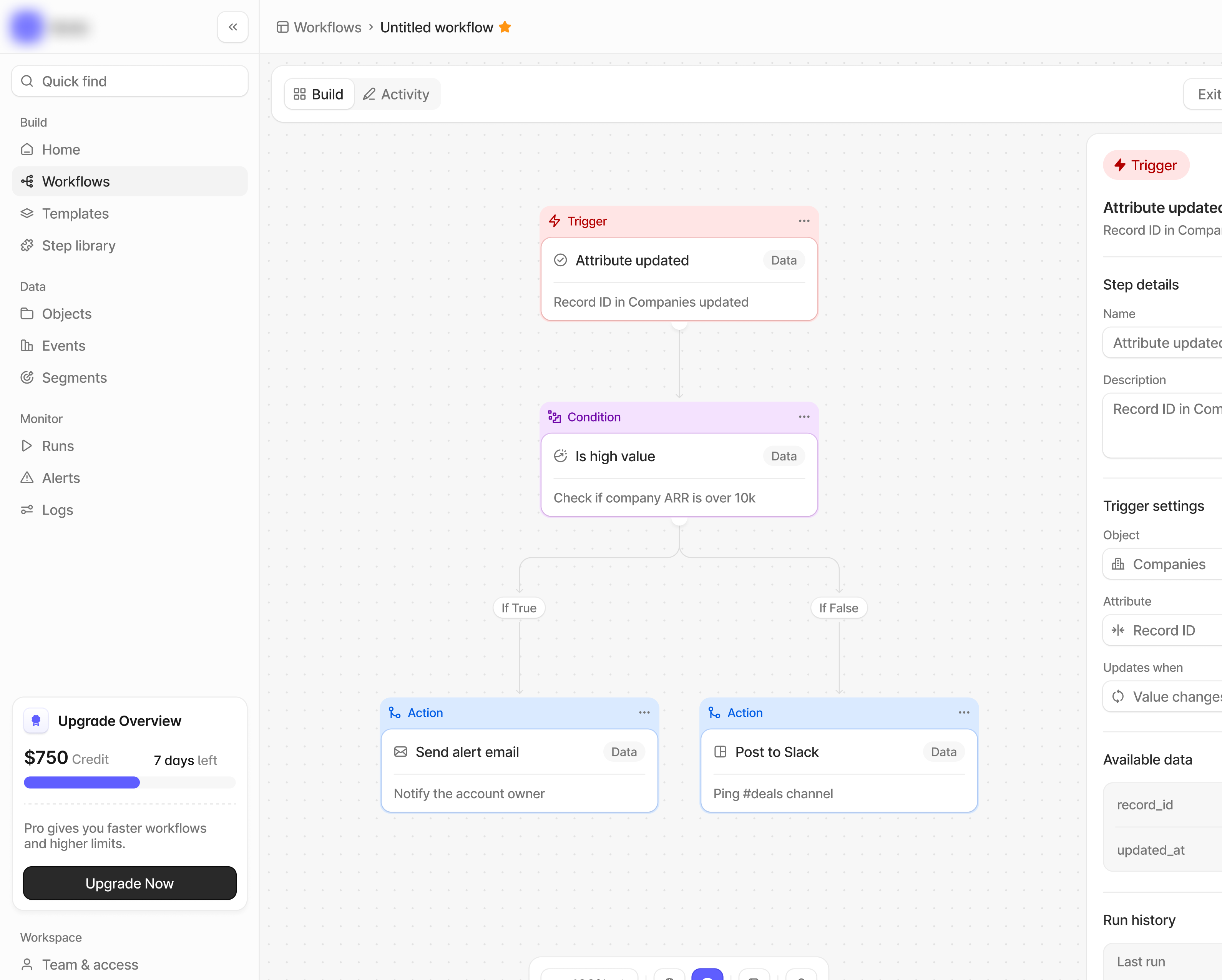The image size is (1222, 980).
Task: Switch to the Activity tab
Action: pos(396,94)
